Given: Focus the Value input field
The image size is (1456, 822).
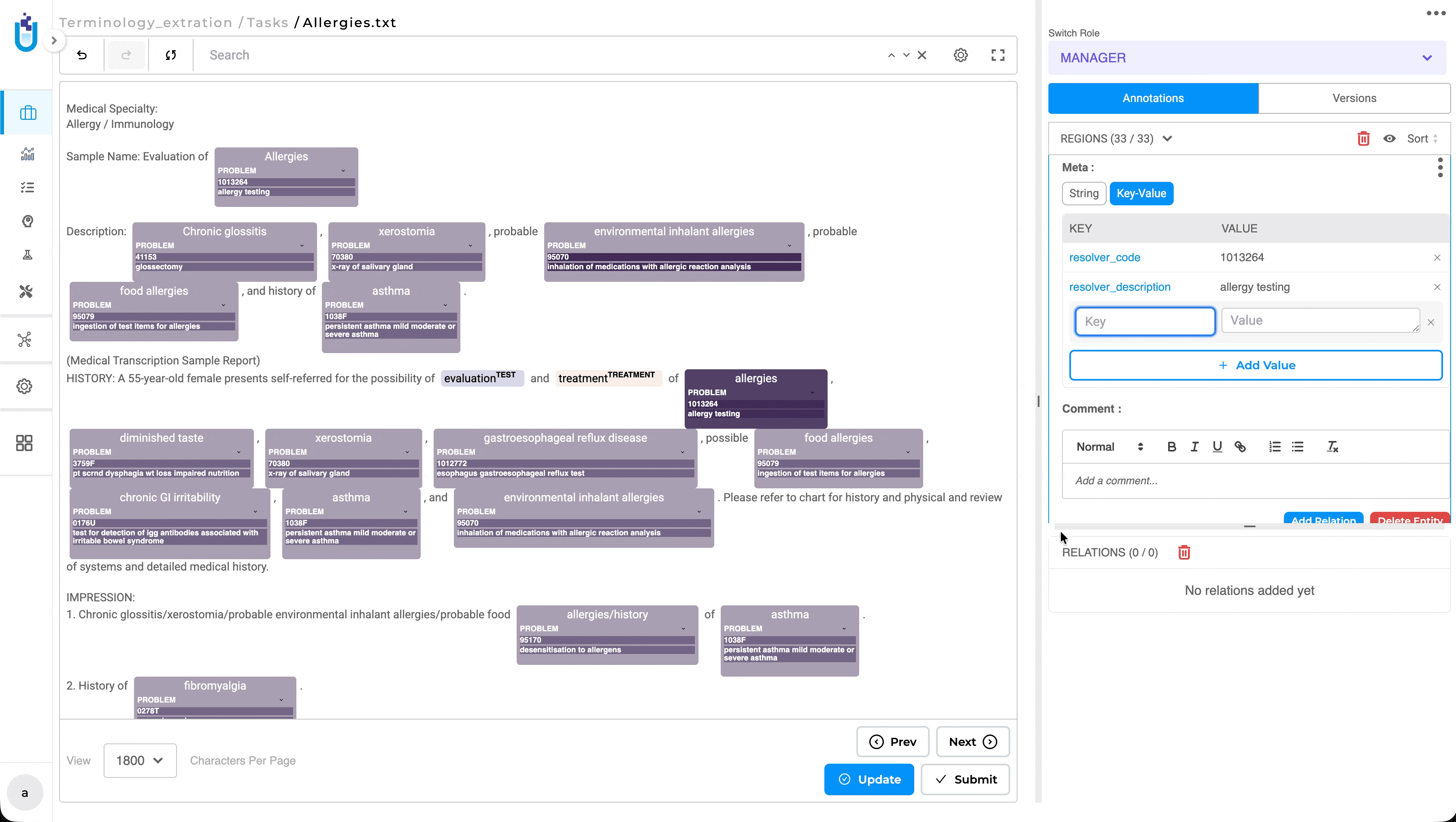Looking at the screenshot, I should click(x=1320, y=321).
